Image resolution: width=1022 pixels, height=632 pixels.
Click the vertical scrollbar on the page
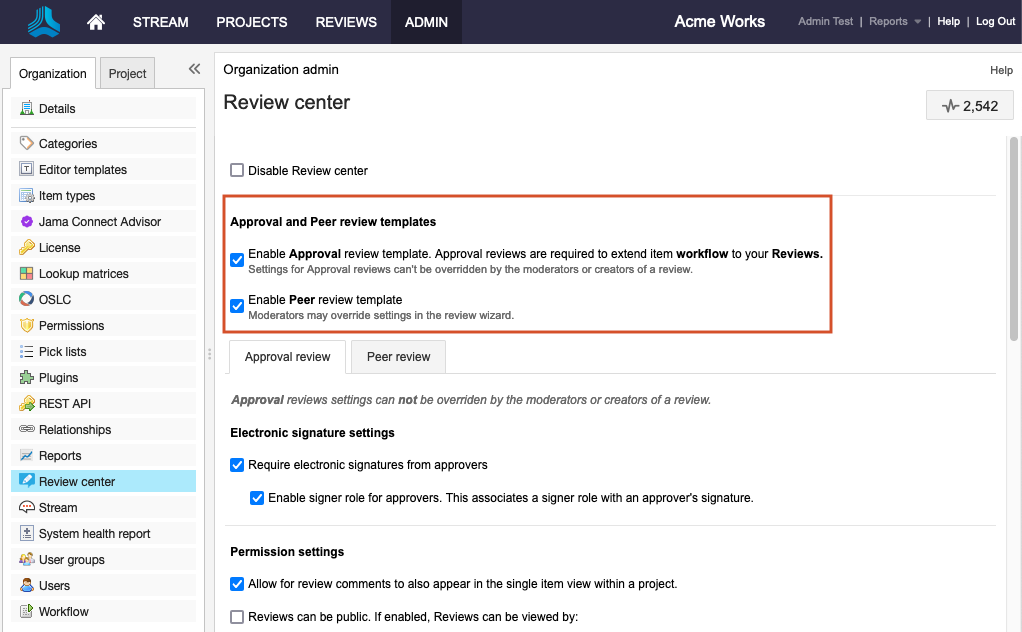point(1013,240)
